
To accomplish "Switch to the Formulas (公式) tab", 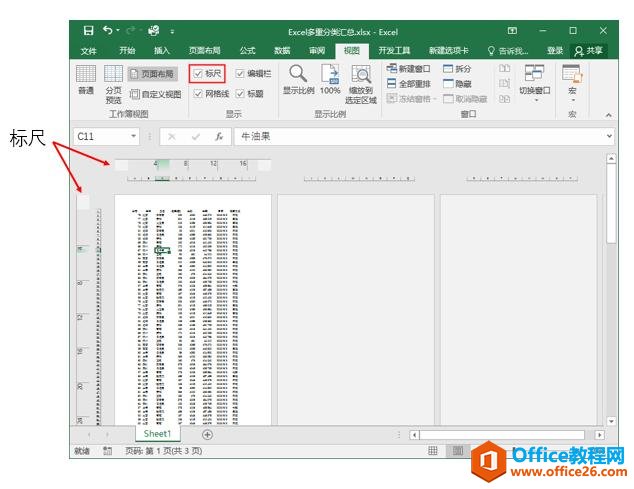I will point(247,51).
